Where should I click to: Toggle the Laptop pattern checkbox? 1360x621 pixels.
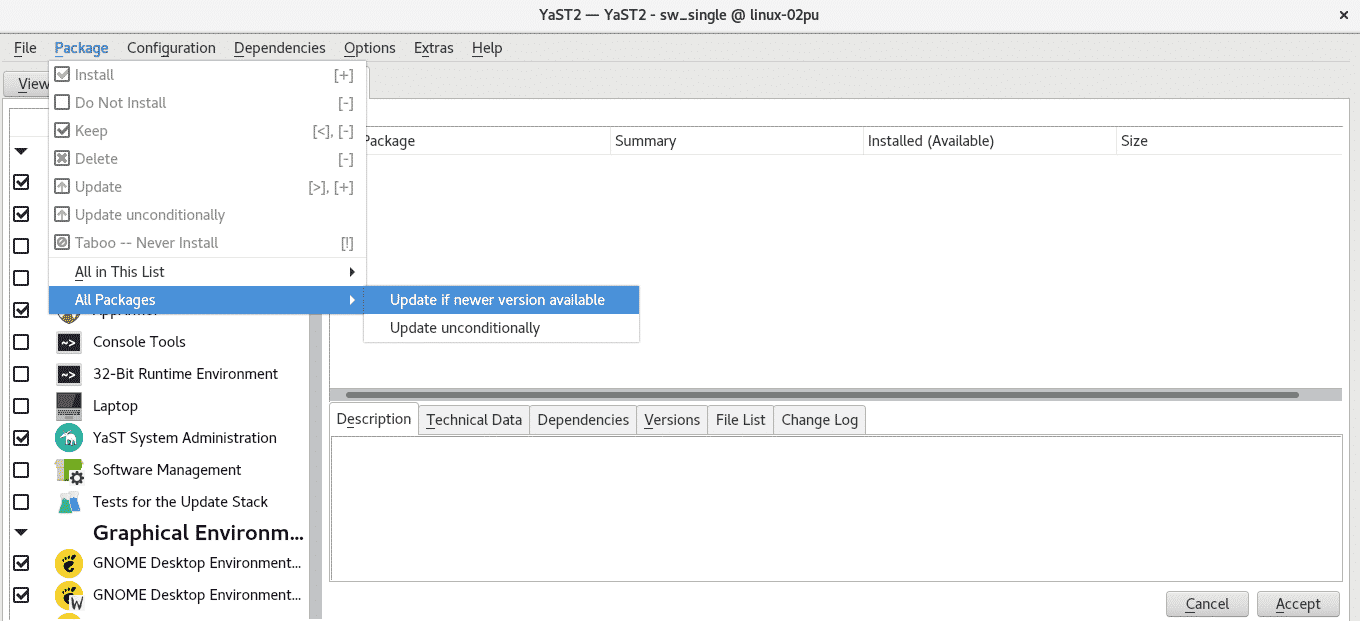tap(21, 406)
